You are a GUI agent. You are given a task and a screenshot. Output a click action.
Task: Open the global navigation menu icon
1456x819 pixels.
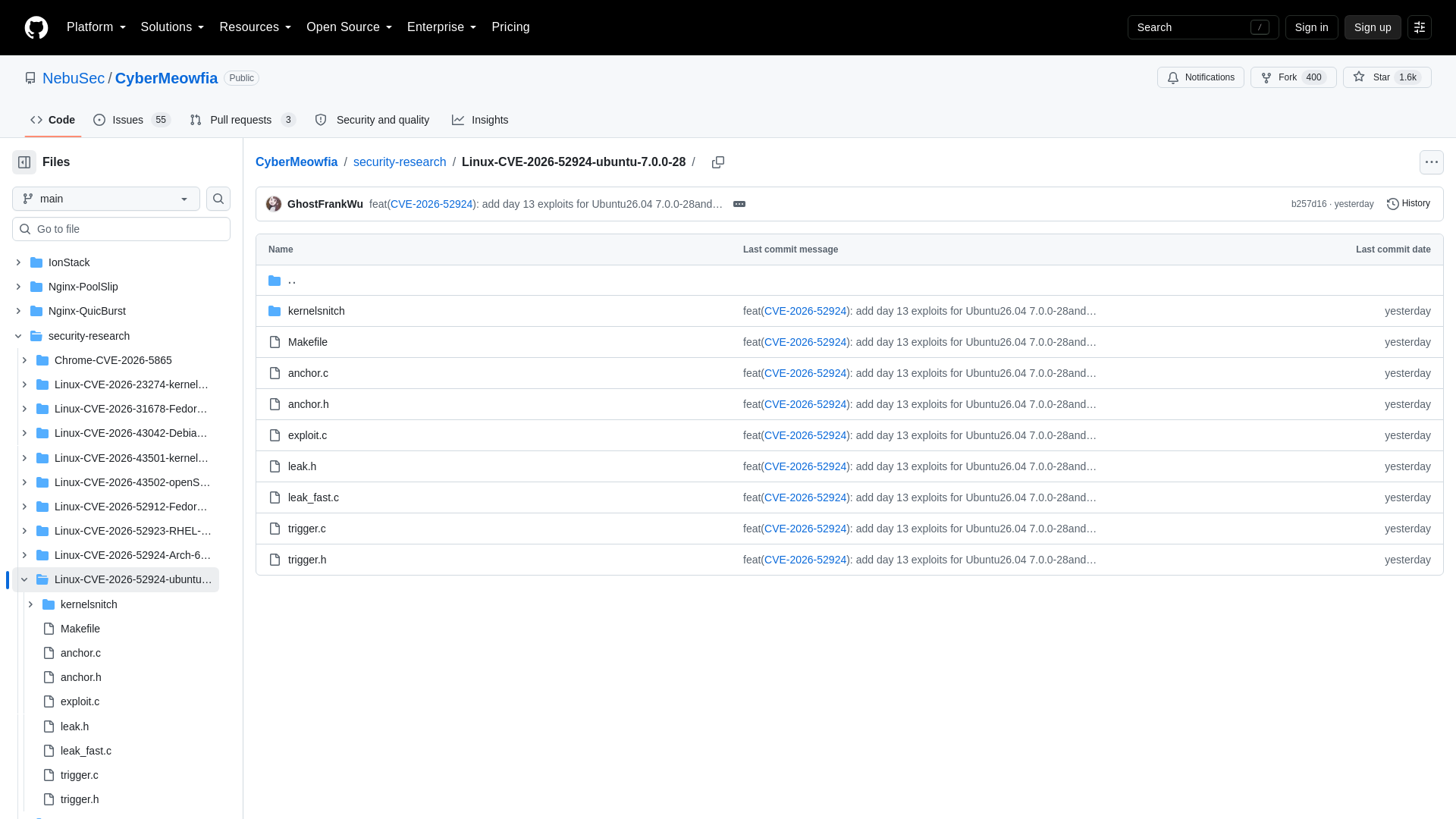(x=1420, y=27)
